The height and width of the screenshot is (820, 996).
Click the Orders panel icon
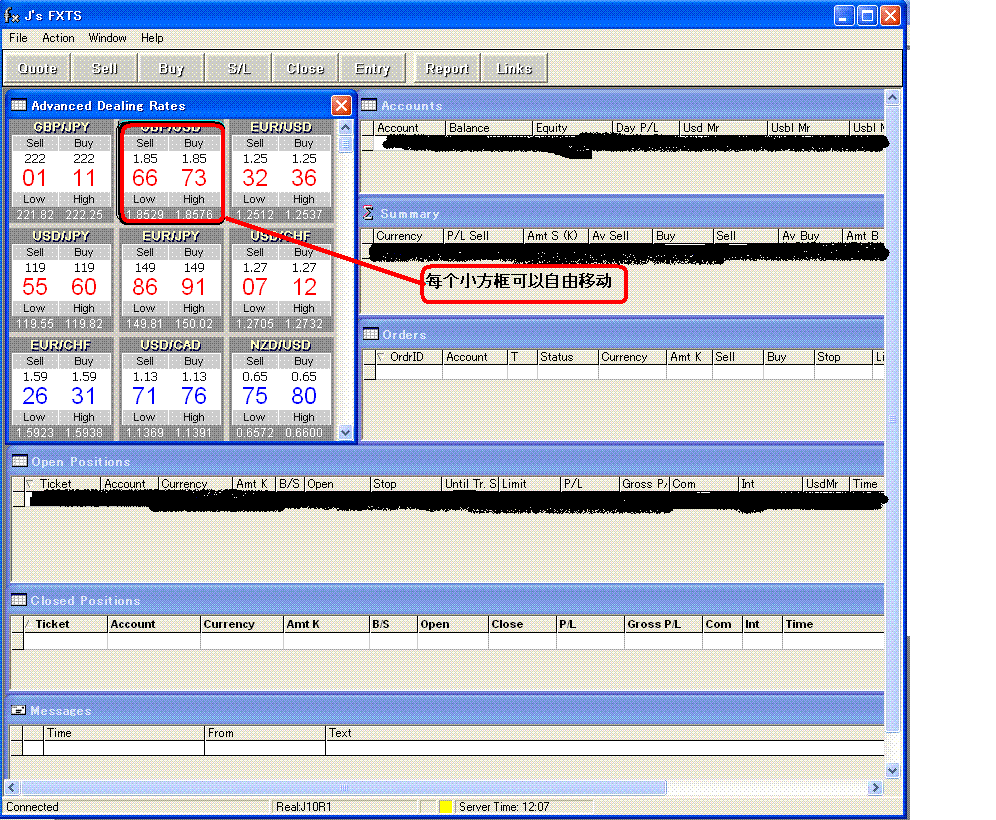[372, 335]
